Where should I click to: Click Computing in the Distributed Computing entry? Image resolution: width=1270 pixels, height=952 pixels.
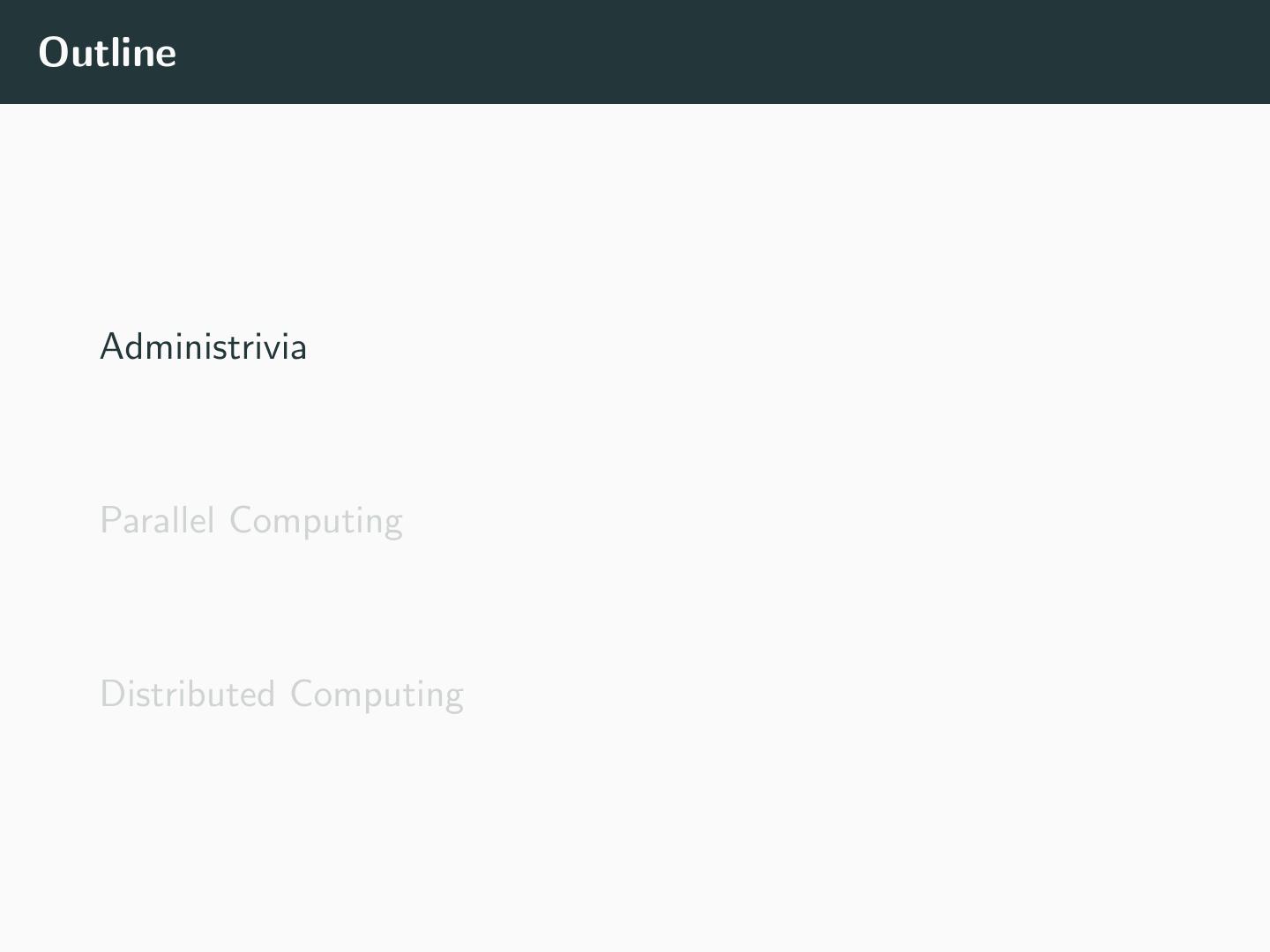(x=377, y=695)
